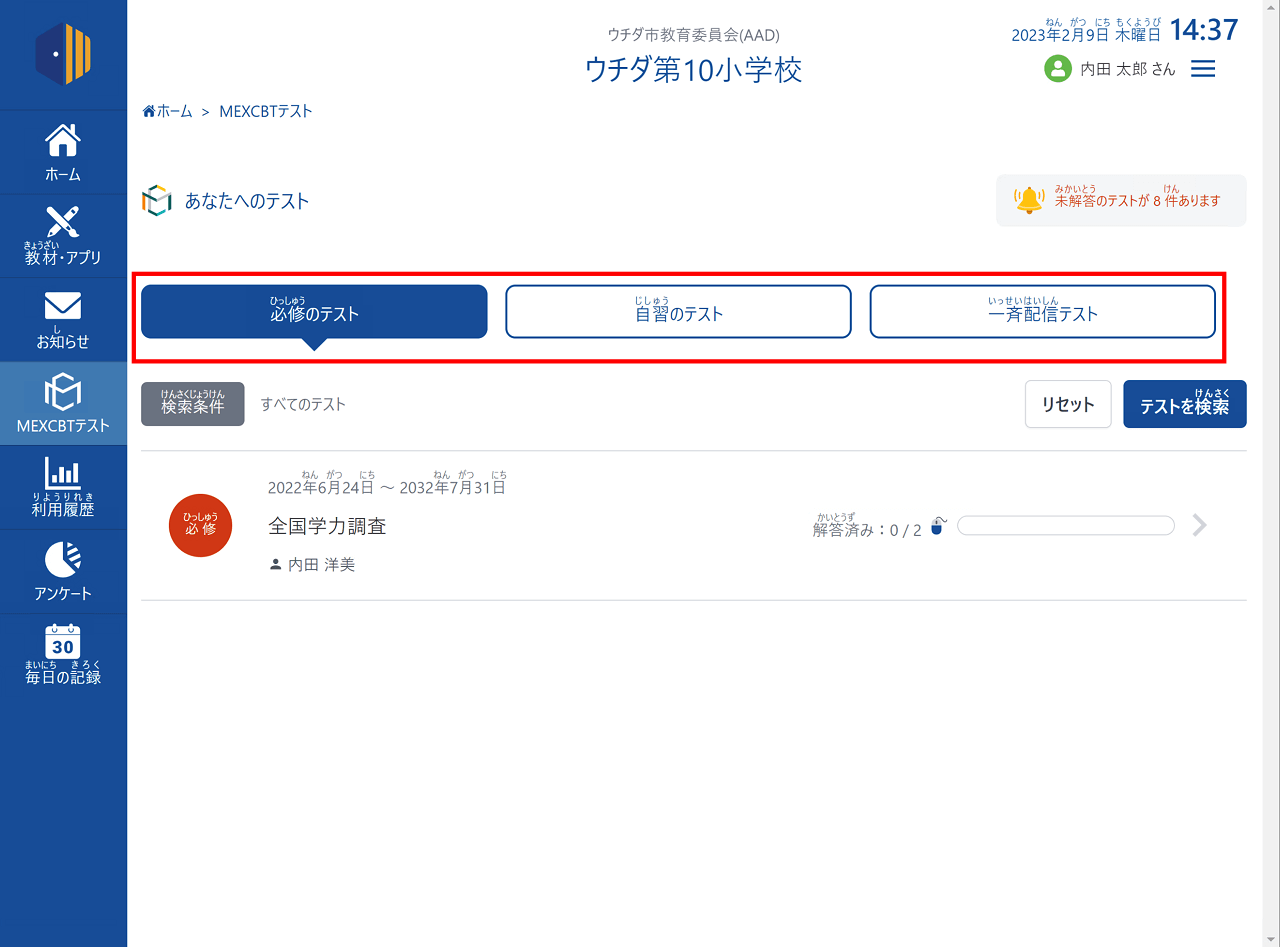Image resolution: width=1280 pixels, height=947 pixels.
Task: Click the 検索条件 button
Action: point(192,404)
